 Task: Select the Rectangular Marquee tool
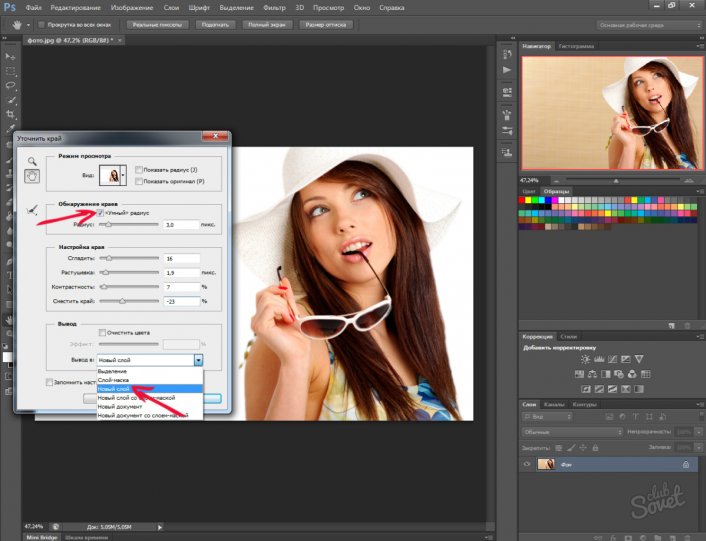10,71
